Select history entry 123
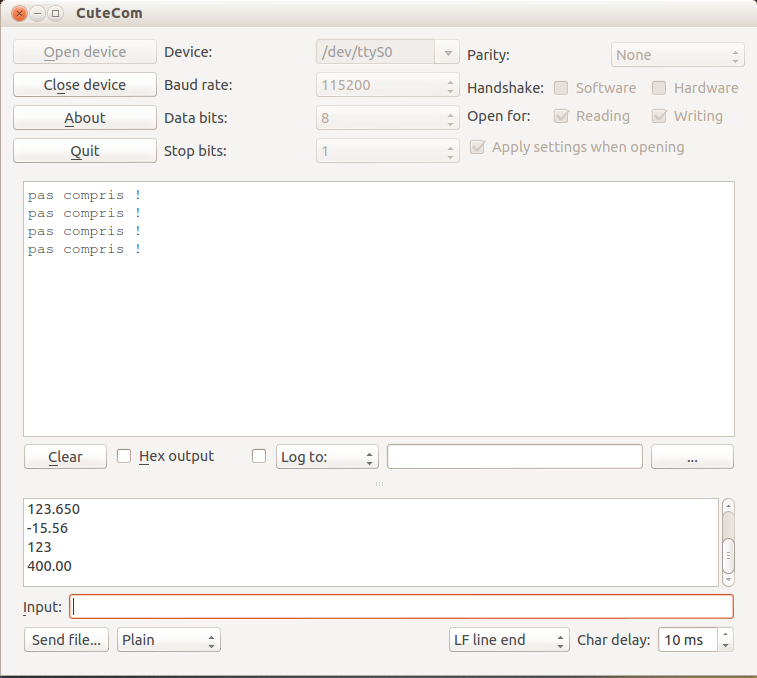This screenshot has height=678, width=757. coord(371,547)
